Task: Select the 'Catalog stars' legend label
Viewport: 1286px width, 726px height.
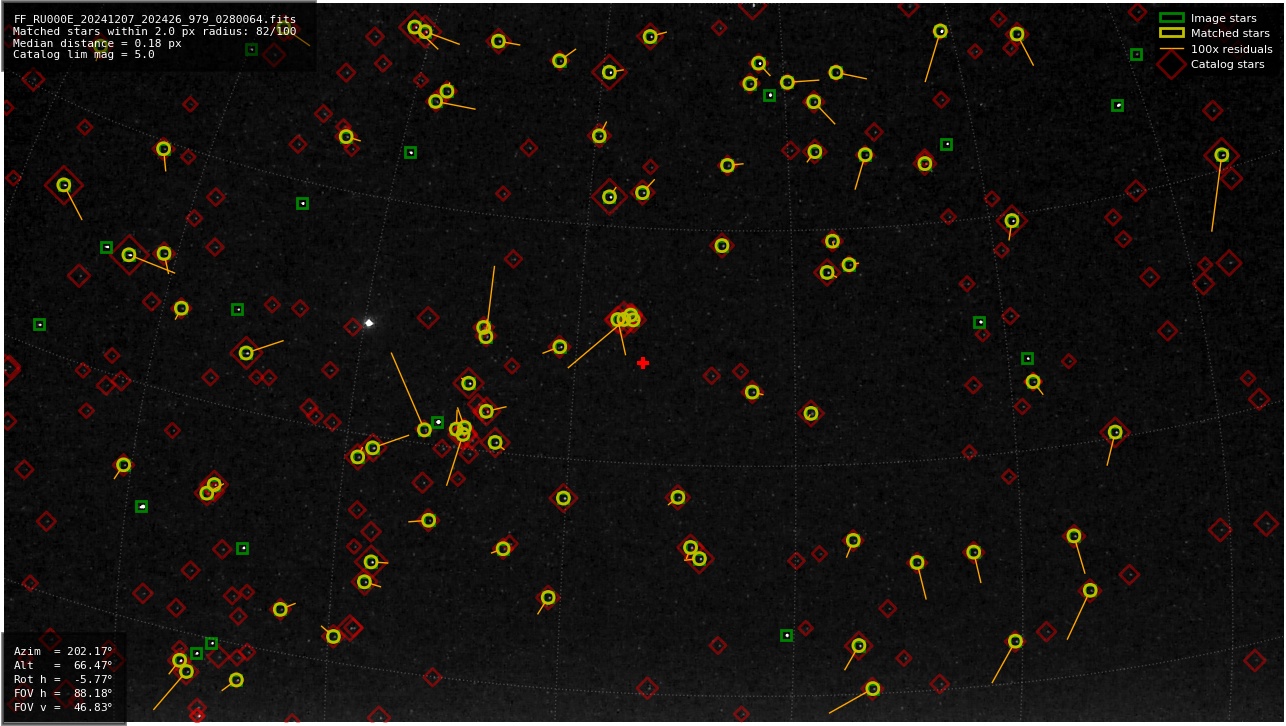Action: (x=1227, y=64)
